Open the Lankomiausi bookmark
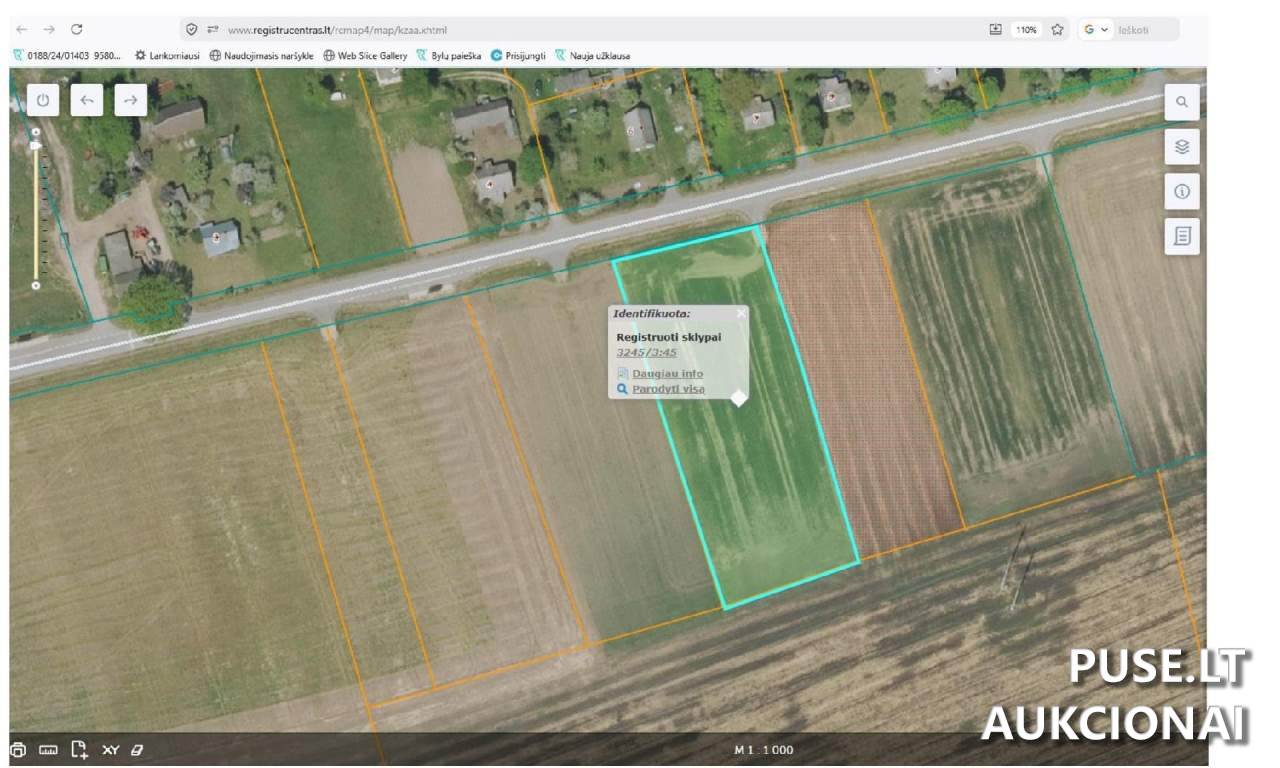1280x768 pixels. coord(168,56)
